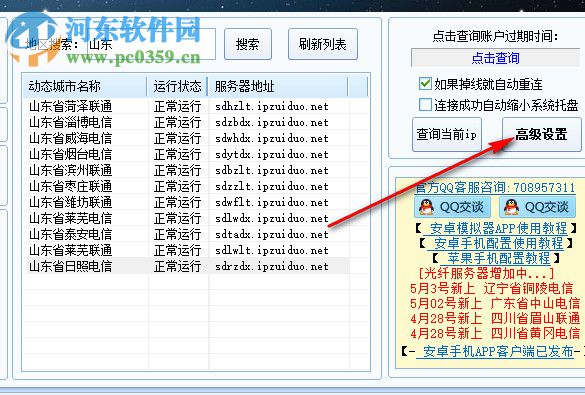Click the 刷新列表 button
Viewport: 585px width, 395px height.
(323, 44)
